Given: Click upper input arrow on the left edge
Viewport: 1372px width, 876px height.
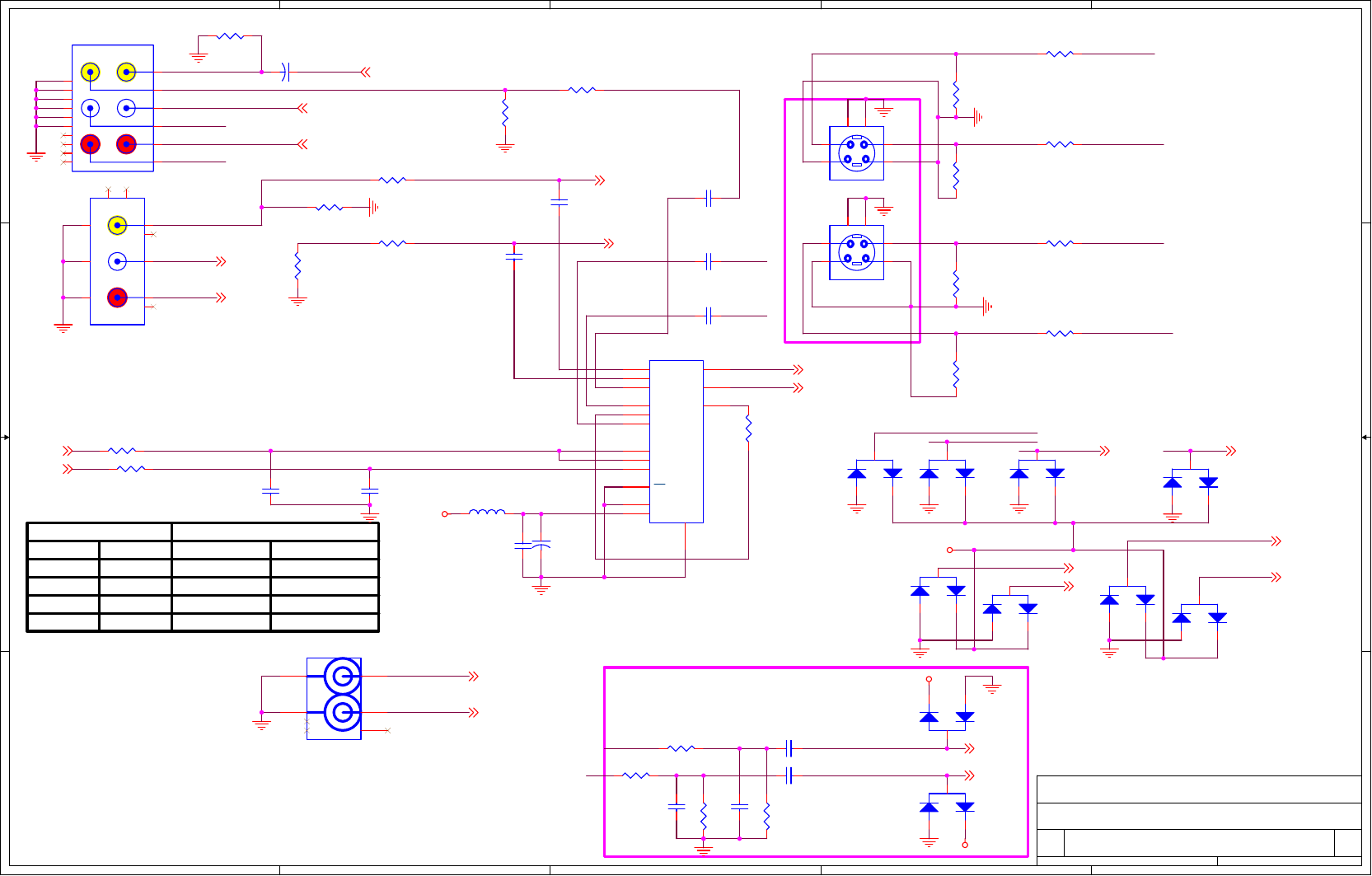Looking at the screenshot, I should pyautogui.click(x=68, y=451).
